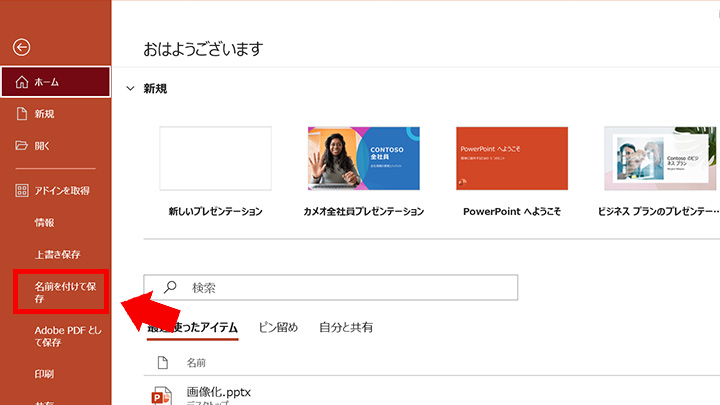Click the New document page icon
This screenshot has height=405, width=720.
(x=22, y=114)
